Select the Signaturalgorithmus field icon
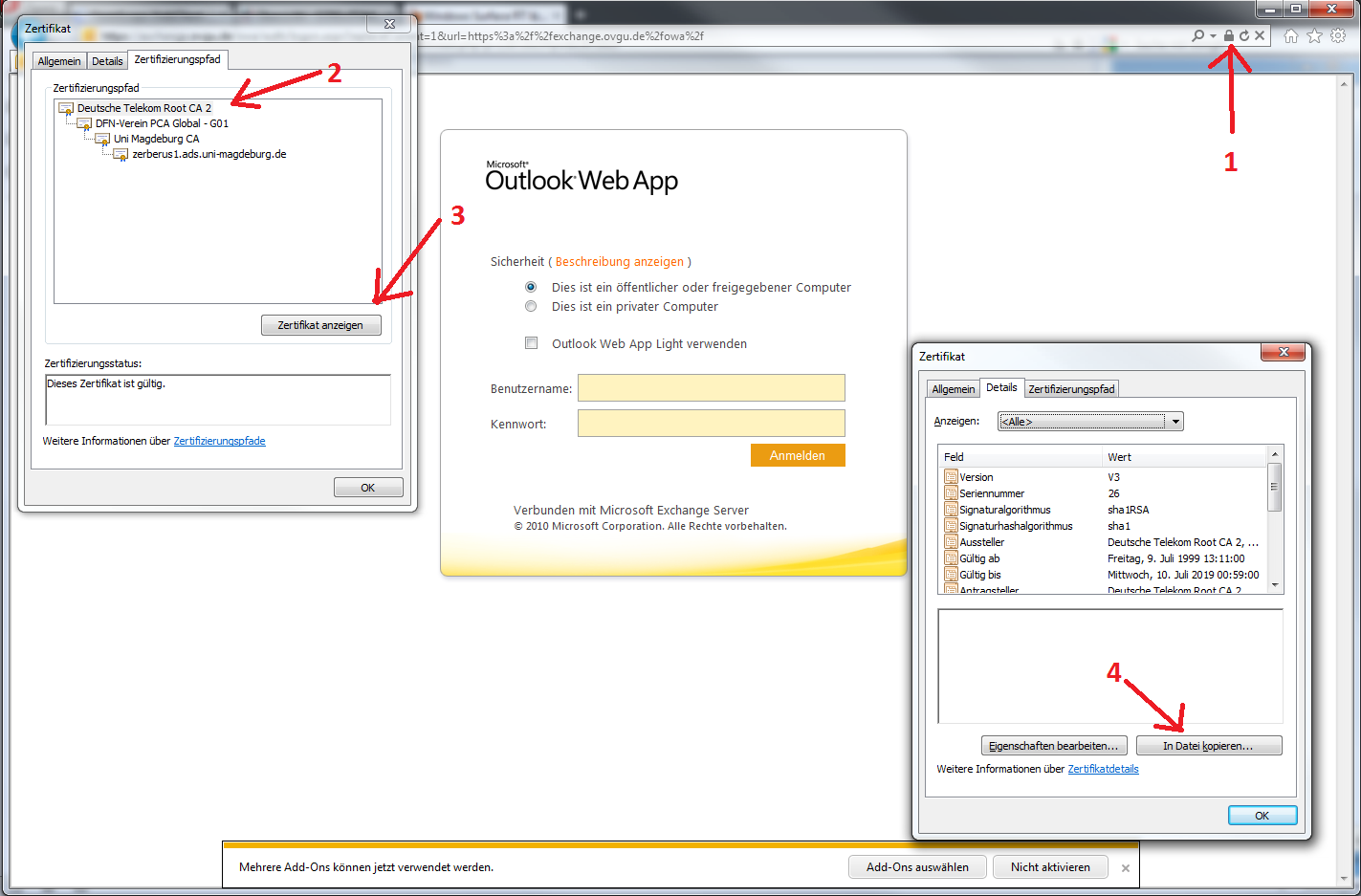 click(951, 510)
